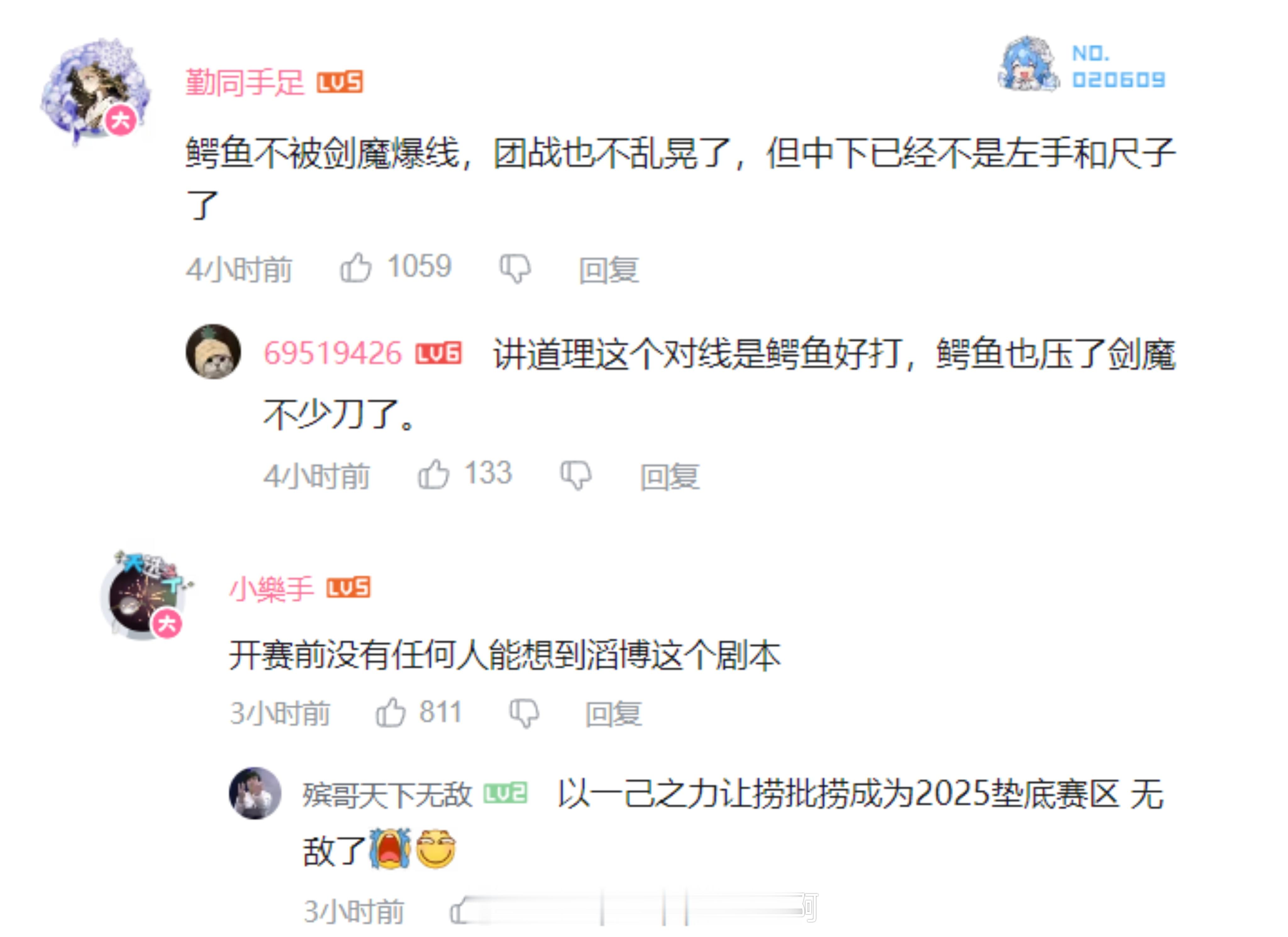The height and width of the screenshot is (937, 1288).
Task: Open 小樂手's fireworks avatar
Action: pyautogui.click(x=145, y=595)
